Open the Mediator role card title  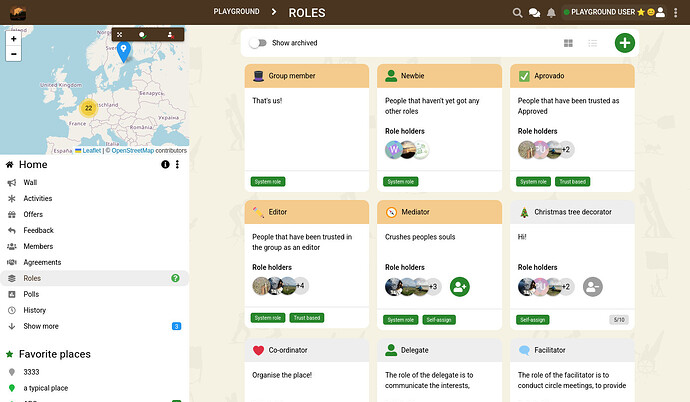click(415, 212)
